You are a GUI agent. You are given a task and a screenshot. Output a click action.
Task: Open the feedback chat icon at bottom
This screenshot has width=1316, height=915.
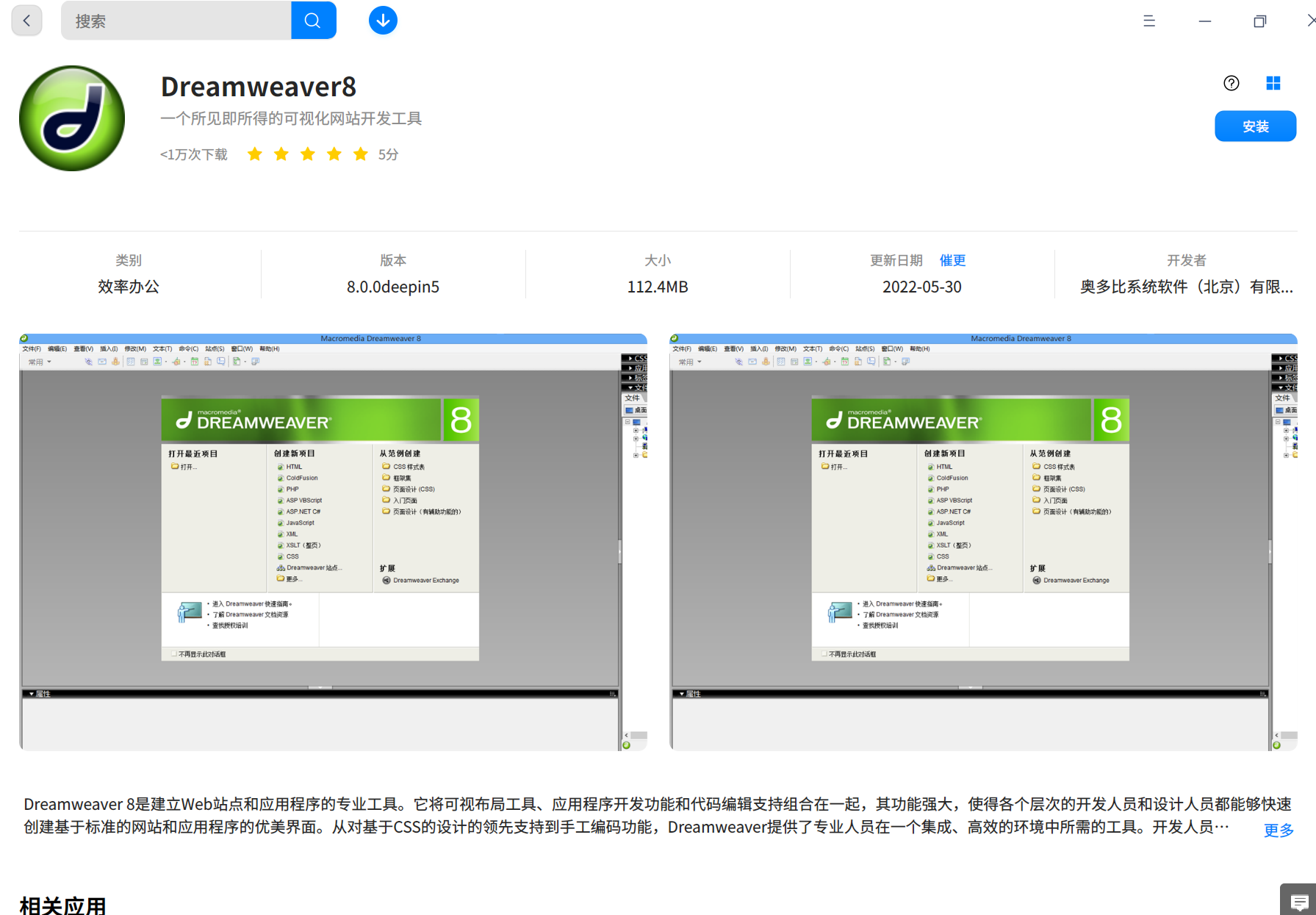(x=1299, y=901)
